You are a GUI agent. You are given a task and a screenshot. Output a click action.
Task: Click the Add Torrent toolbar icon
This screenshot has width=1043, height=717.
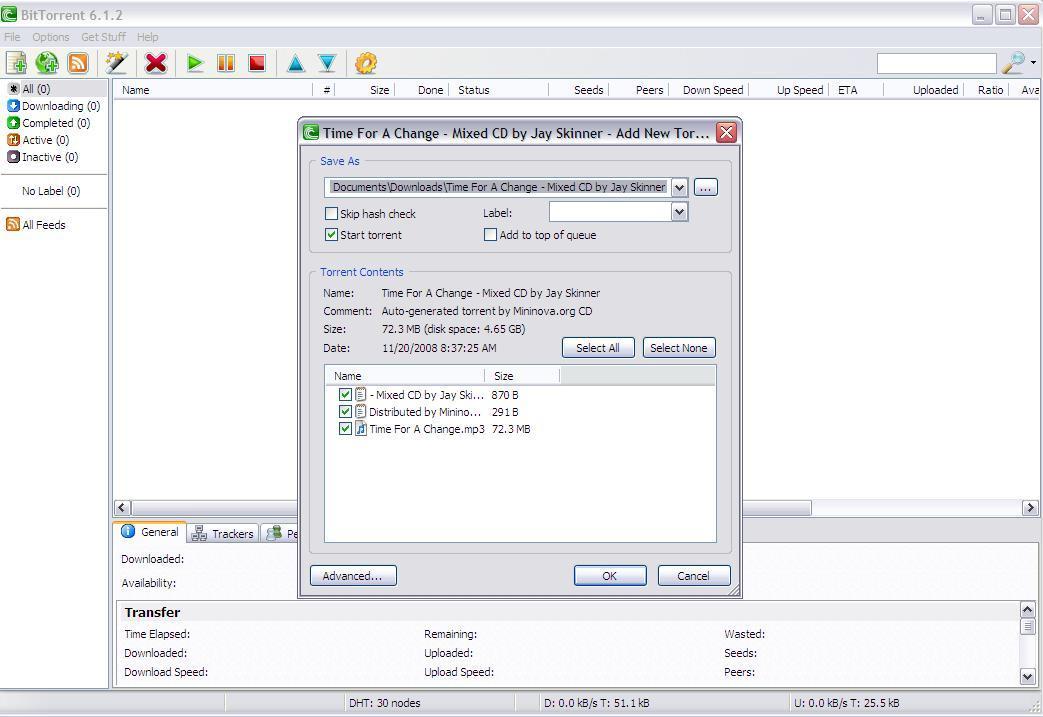tap(16, 63)
